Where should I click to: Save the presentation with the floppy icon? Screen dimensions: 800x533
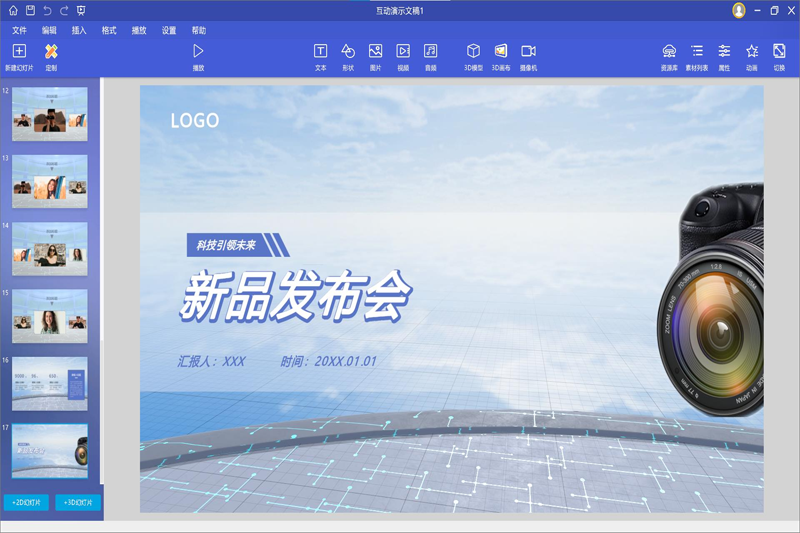click(x=31, y=10)
